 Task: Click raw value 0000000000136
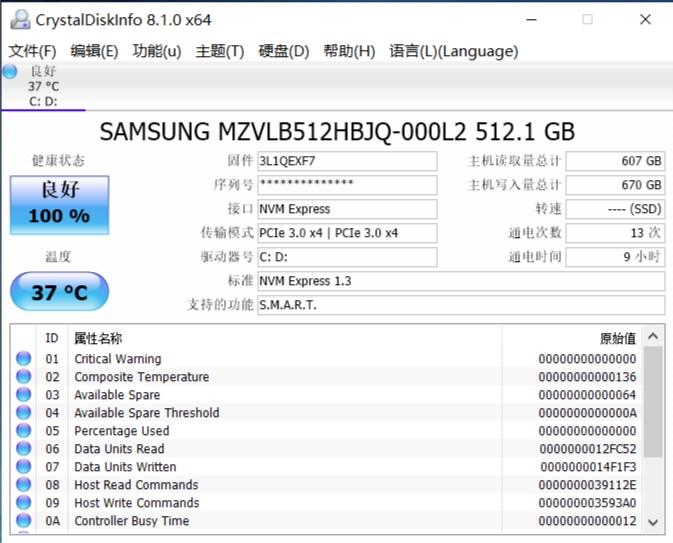coord(588,377)
